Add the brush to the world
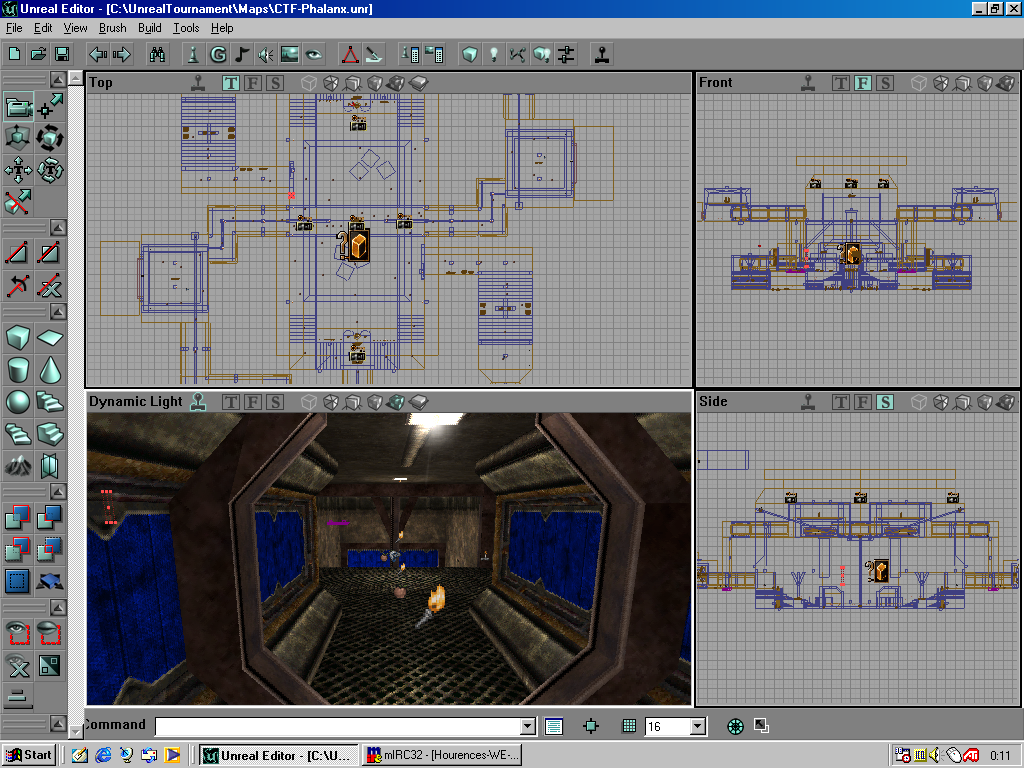 tap(16, 517)
